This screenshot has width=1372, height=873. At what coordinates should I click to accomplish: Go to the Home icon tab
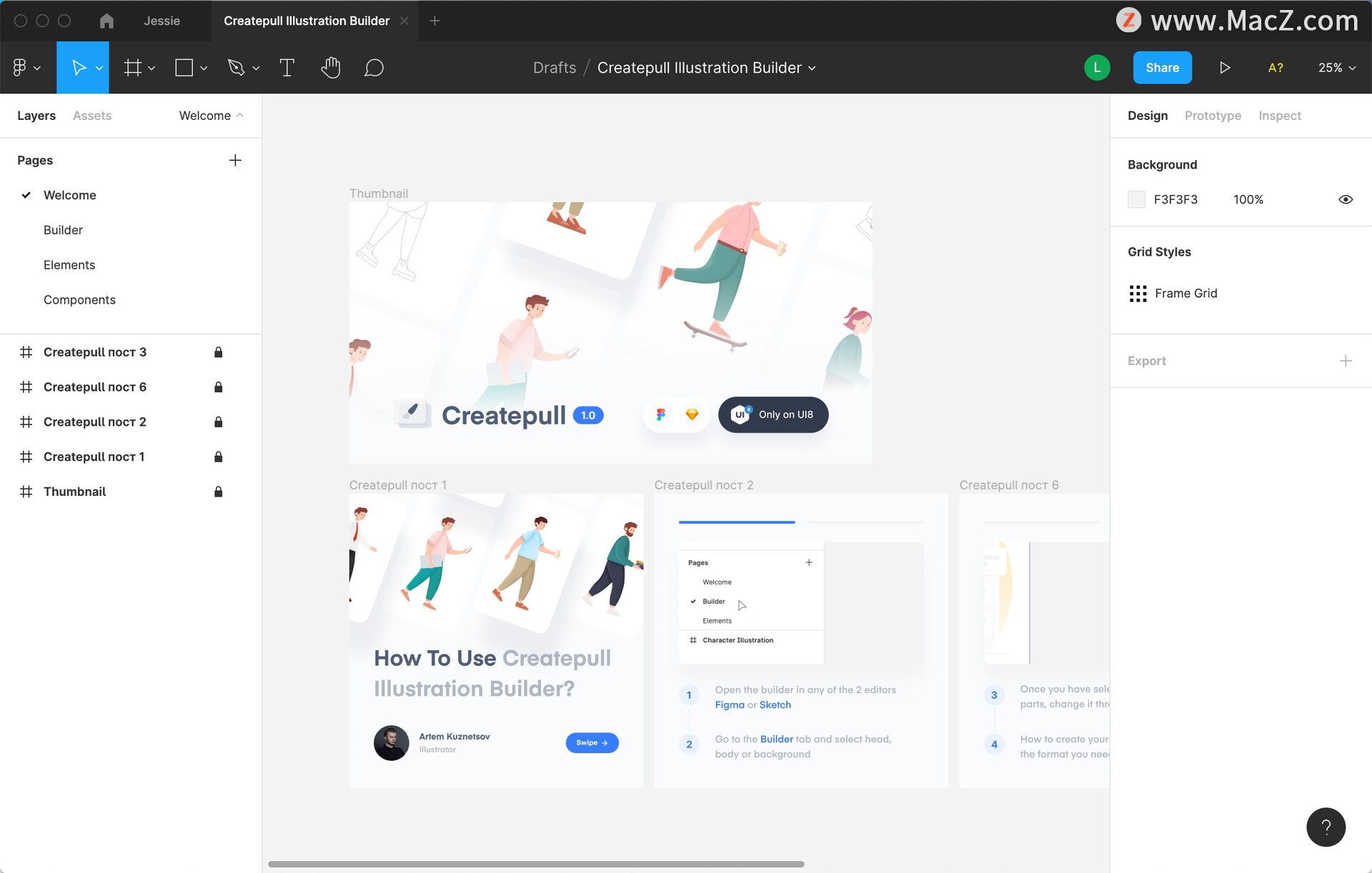click(106, 21)
